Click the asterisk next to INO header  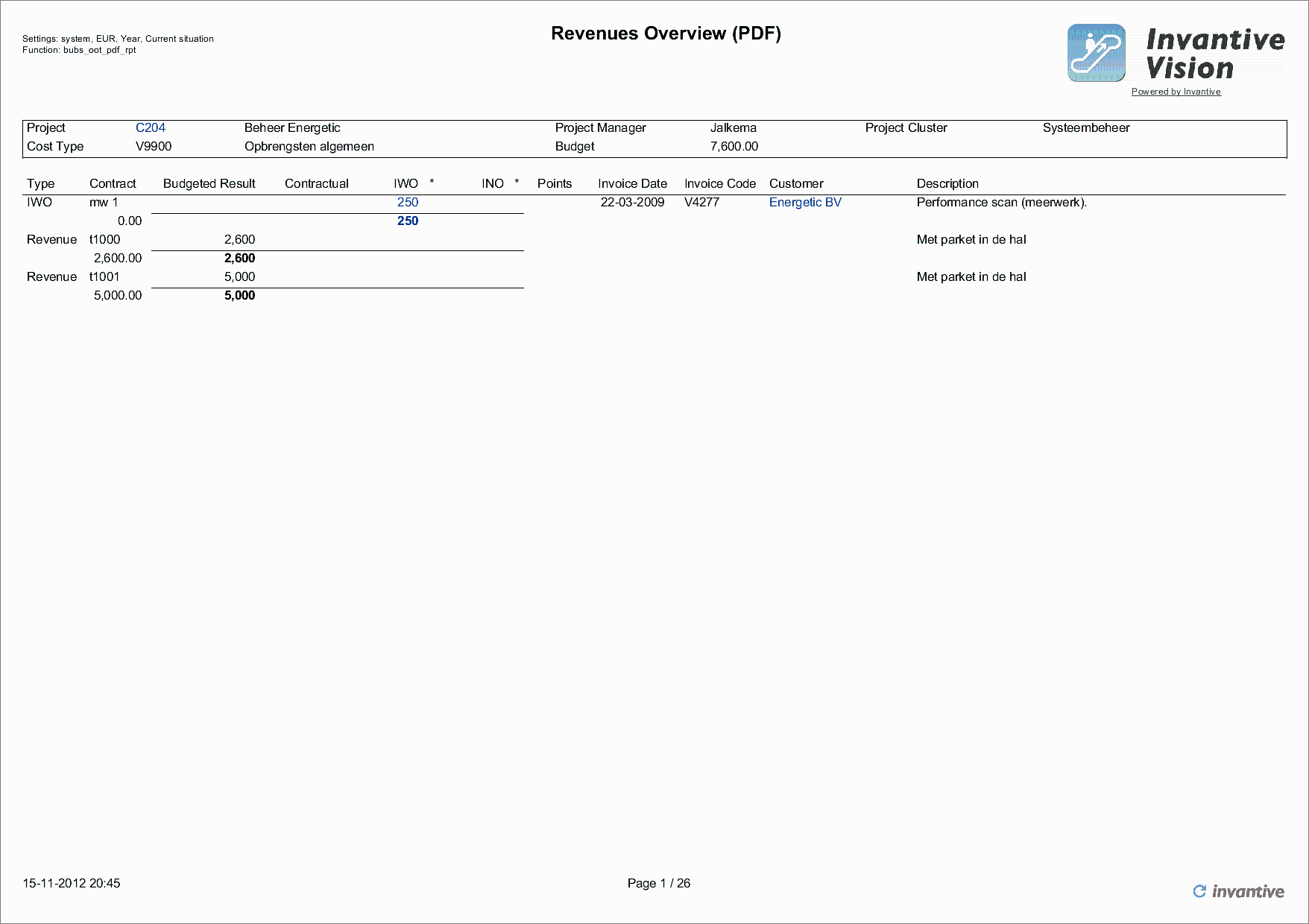(515, 181)
